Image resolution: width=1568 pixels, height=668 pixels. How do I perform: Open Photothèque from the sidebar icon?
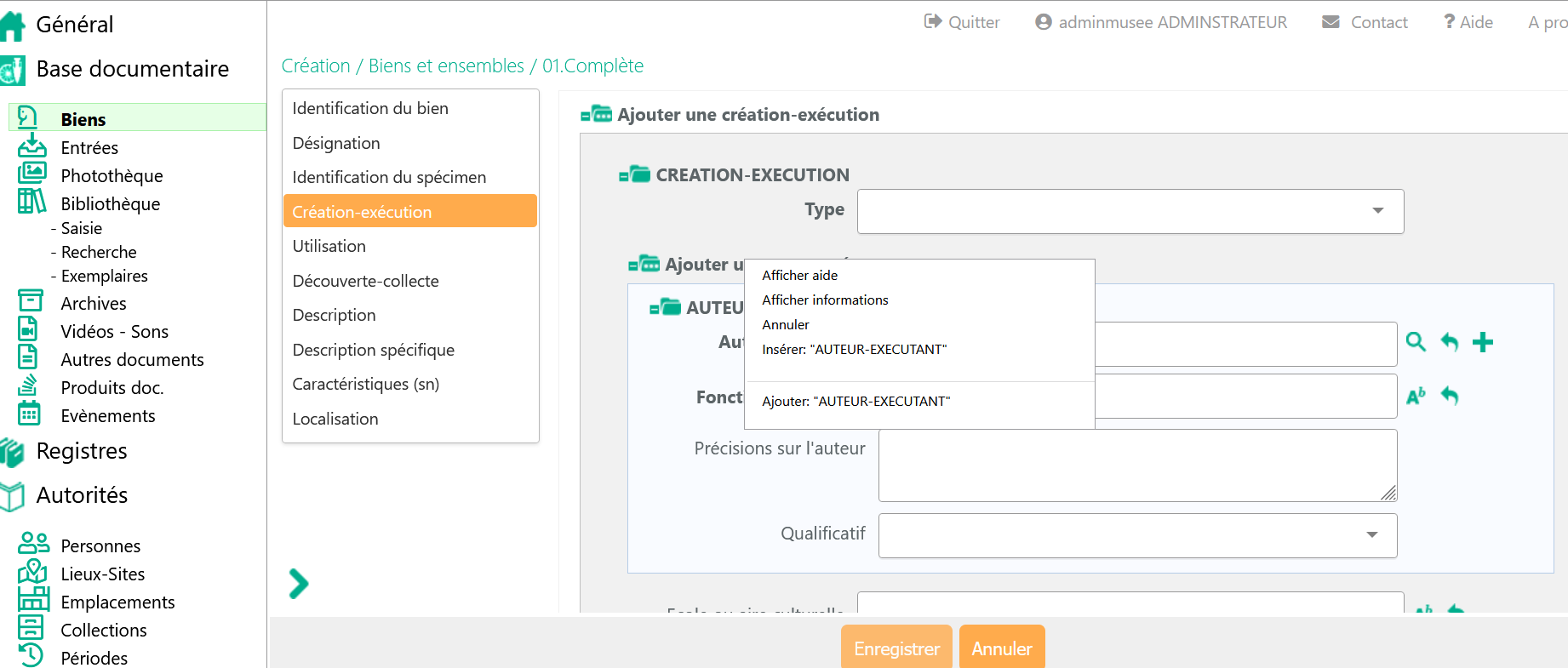[x=32, y=174]
